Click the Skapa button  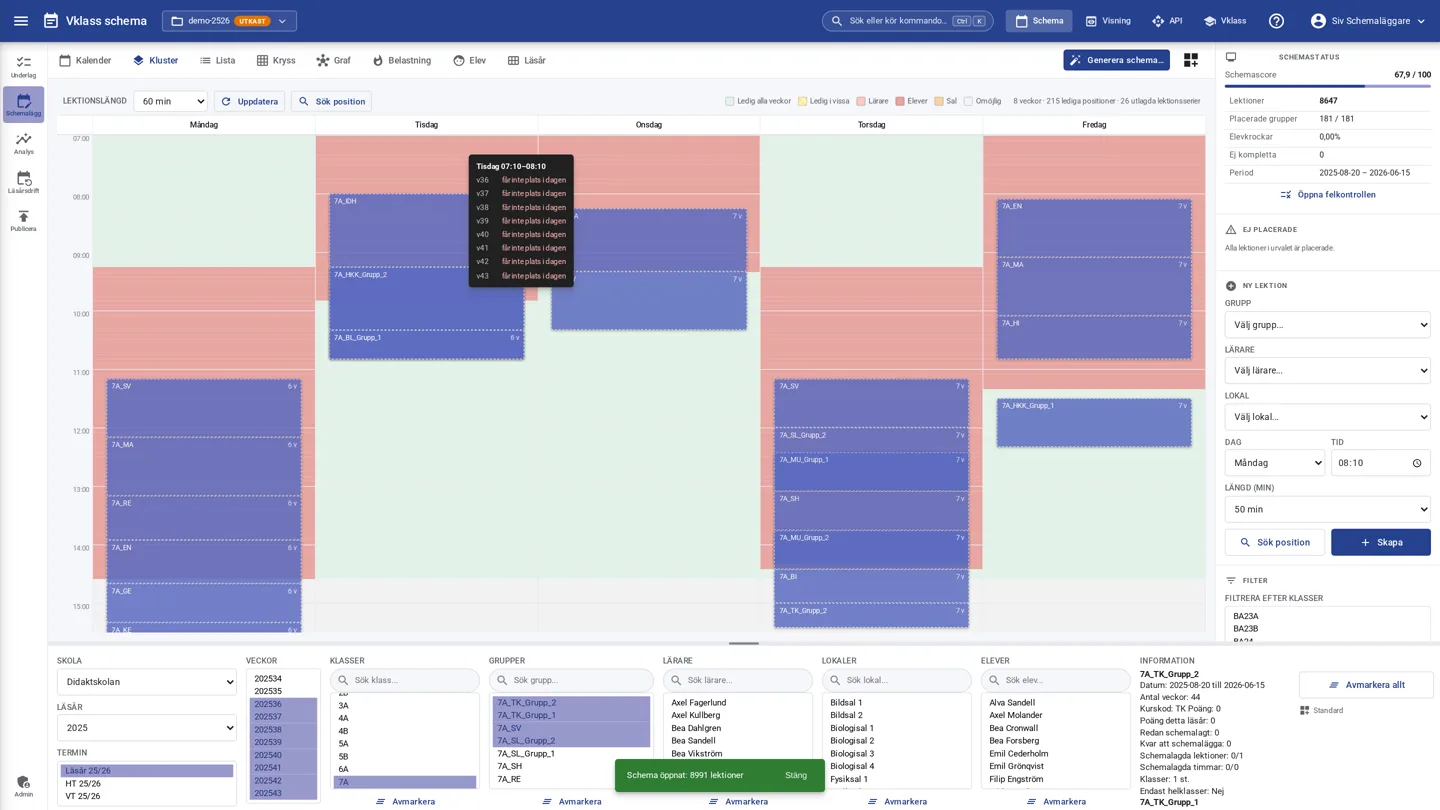click(x=1380, y=542)
